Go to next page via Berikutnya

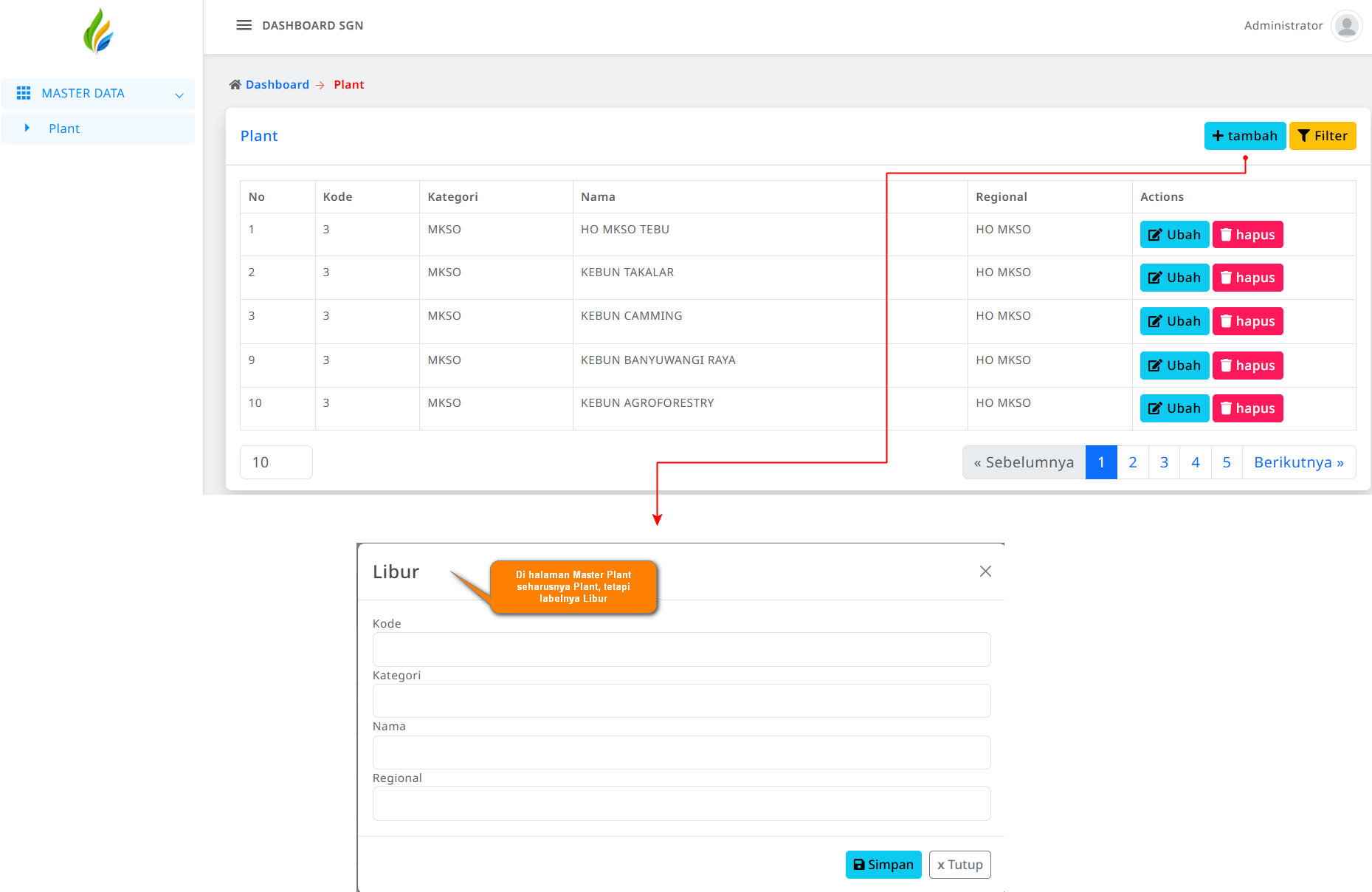coord(1298,462)
